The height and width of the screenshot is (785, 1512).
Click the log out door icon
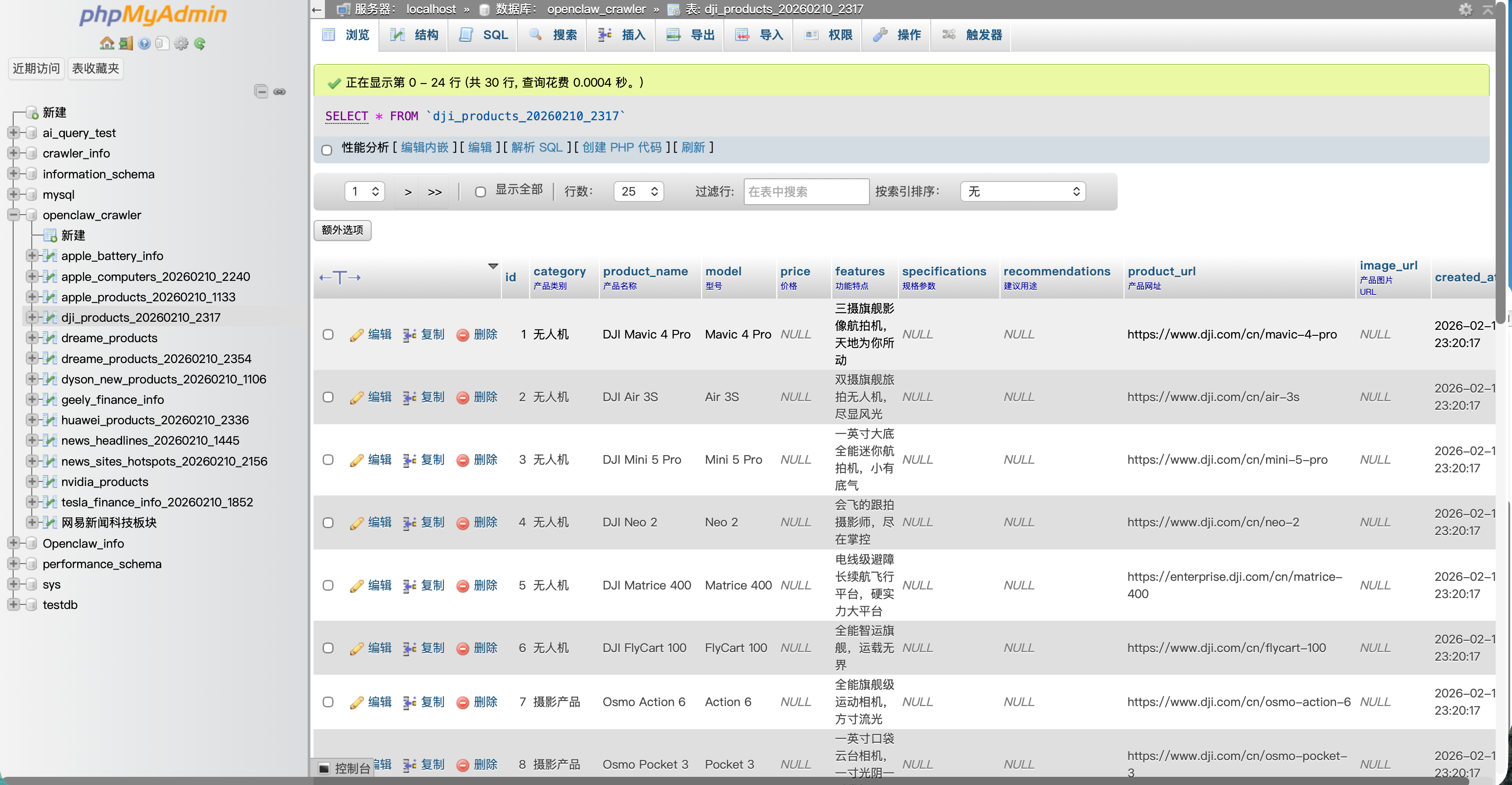tap(126, 44)
